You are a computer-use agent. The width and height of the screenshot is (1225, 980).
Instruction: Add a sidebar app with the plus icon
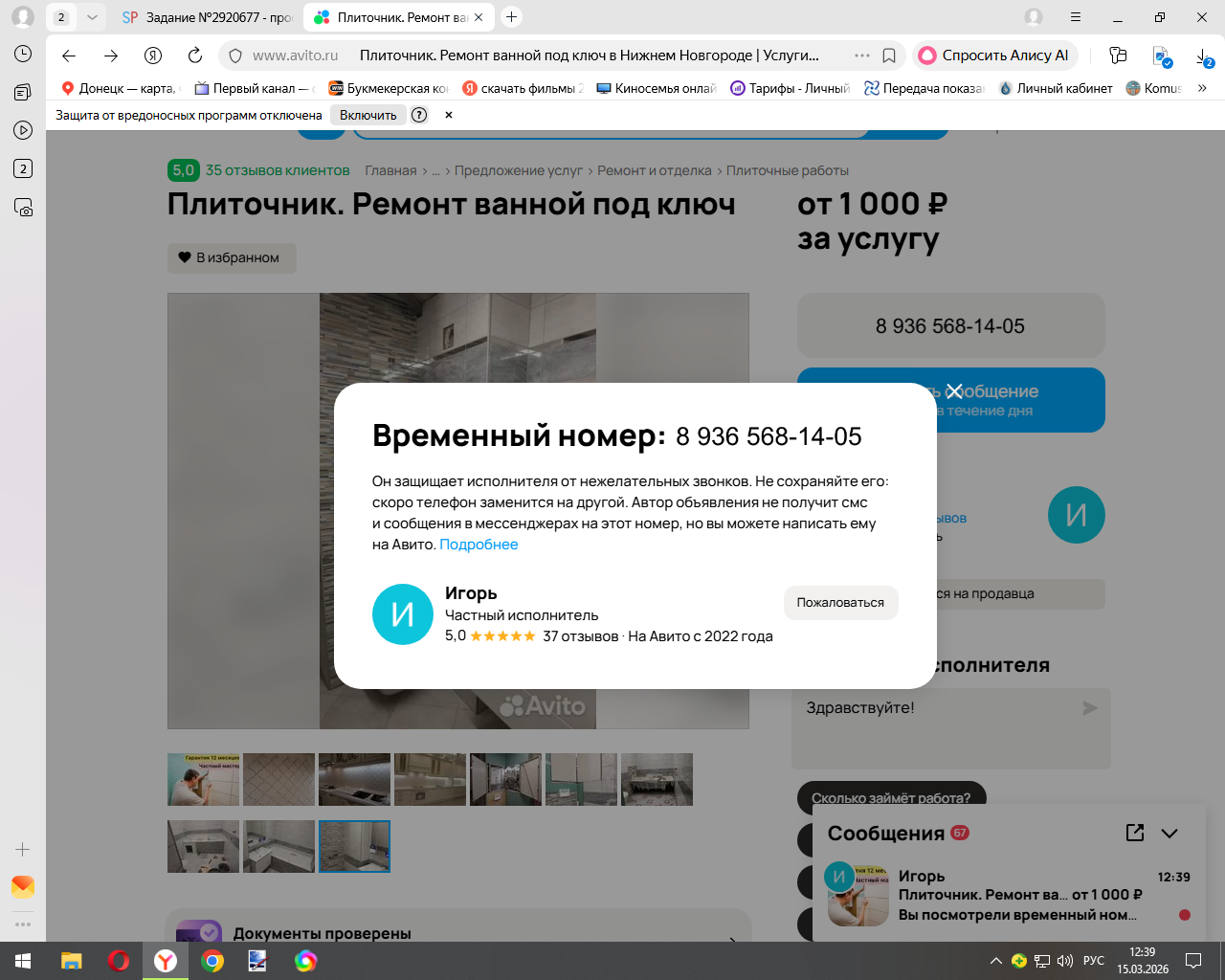pos(23,850)
